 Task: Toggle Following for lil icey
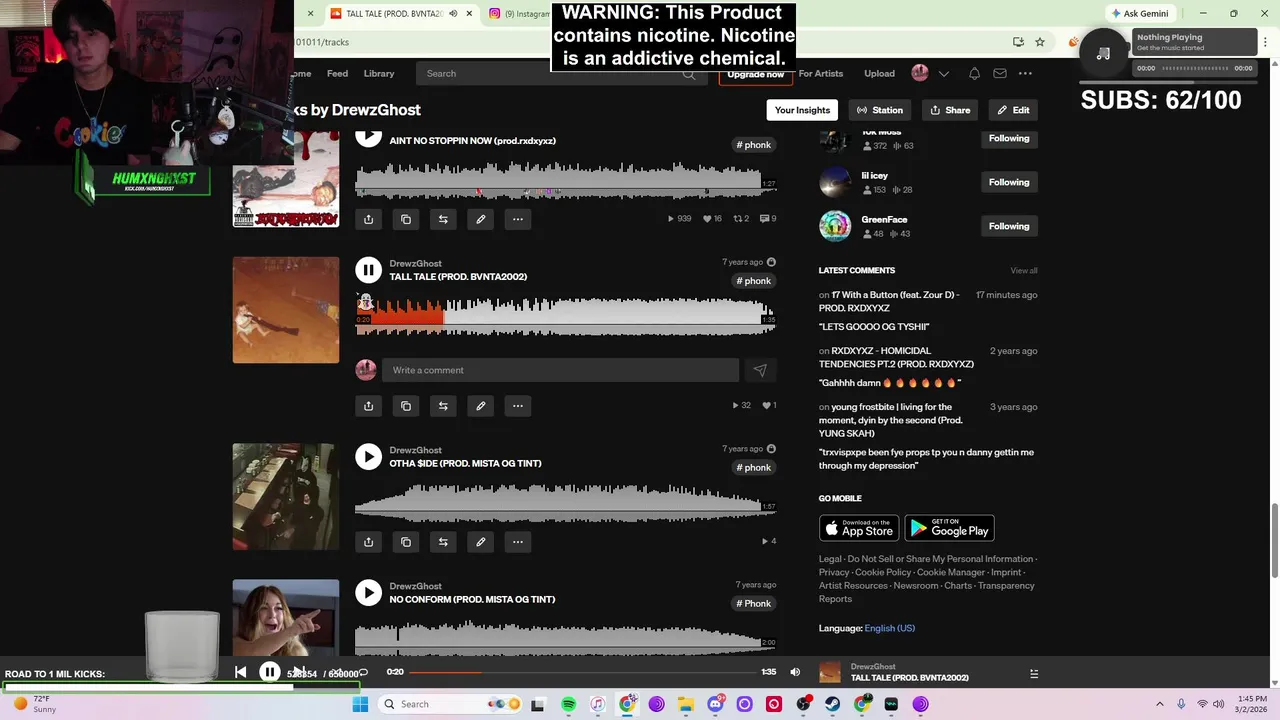[x=1009, y=182]
